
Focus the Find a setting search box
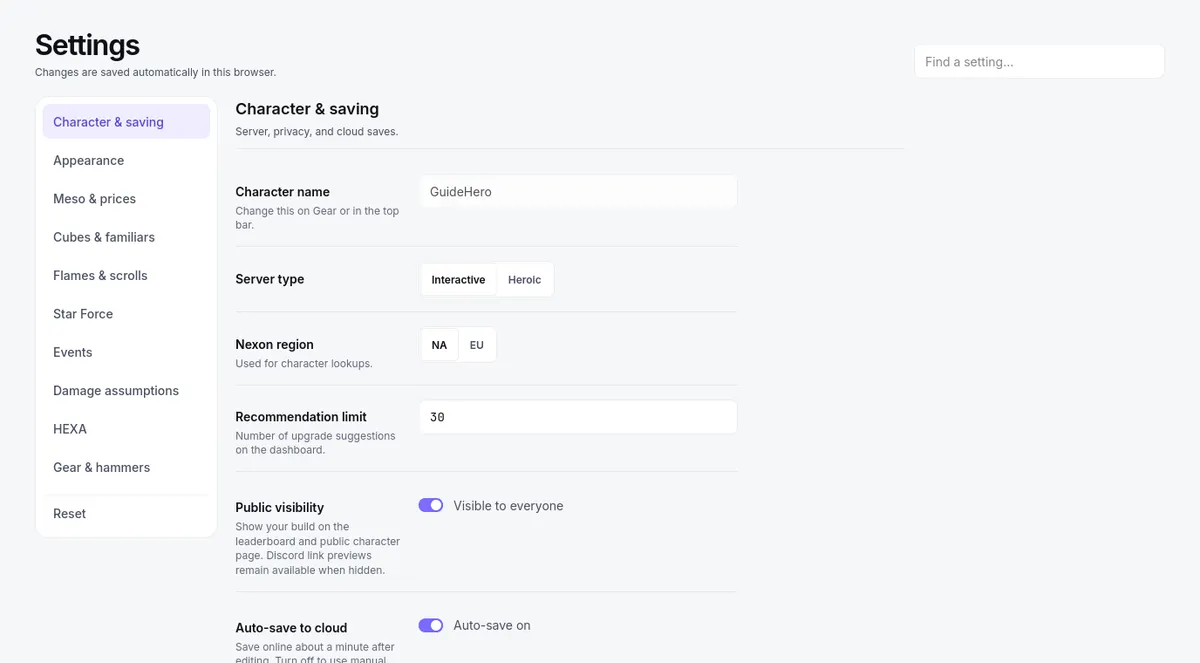tap(1039, 61)
